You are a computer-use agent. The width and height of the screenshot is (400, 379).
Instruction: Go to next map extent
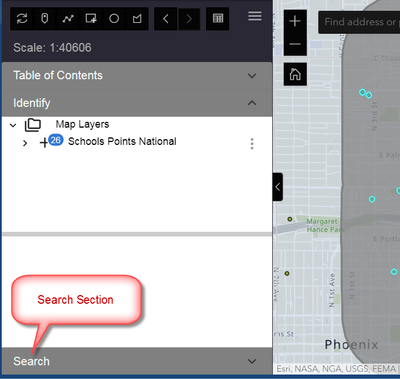pyautogui.click(x=189, y=19)
